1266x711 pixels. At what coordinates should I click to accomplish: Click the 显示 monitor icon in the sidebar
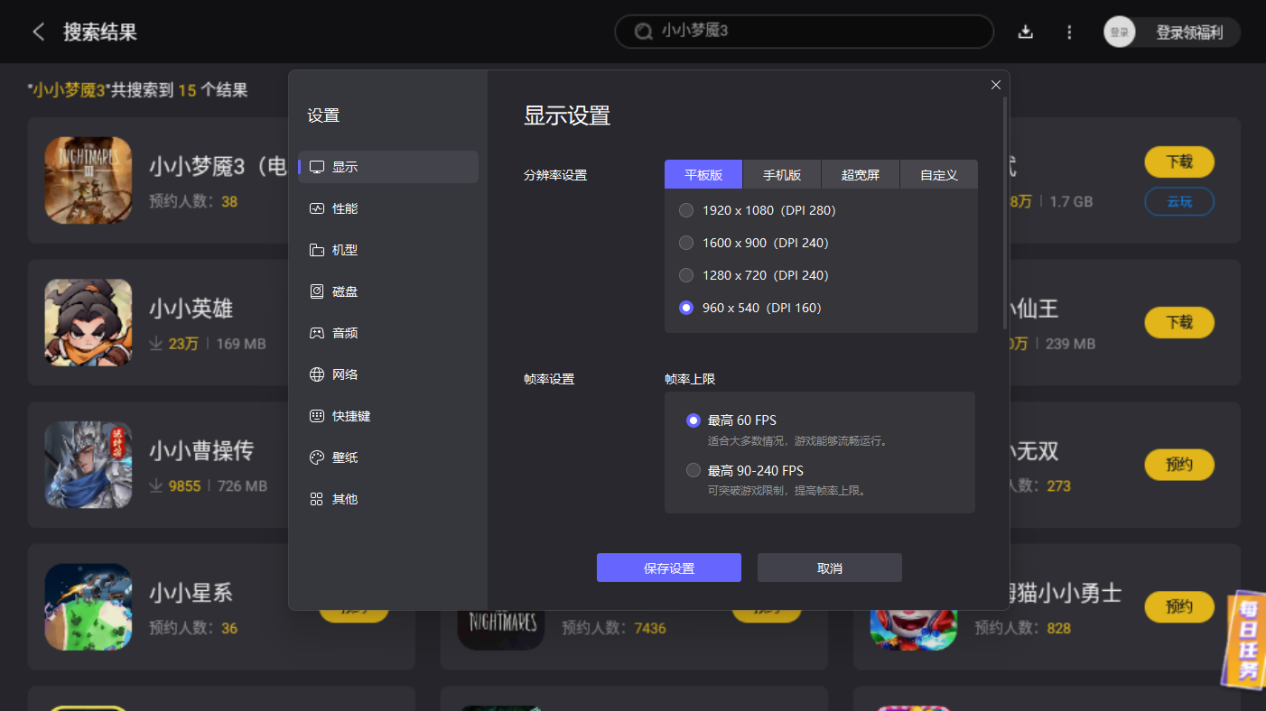(317, 167)
